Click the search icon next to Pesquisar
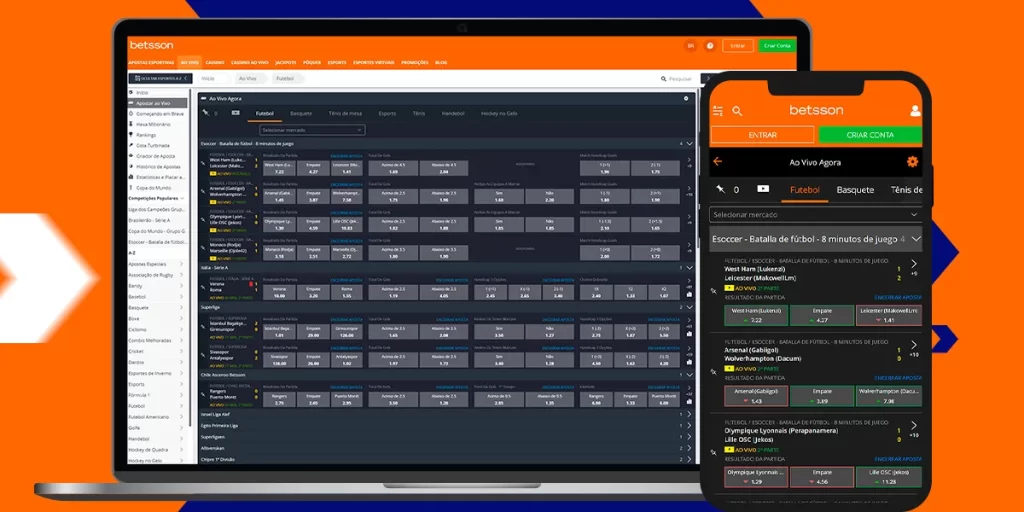This screenshot has height=512, width=1024. pos(664,78)
